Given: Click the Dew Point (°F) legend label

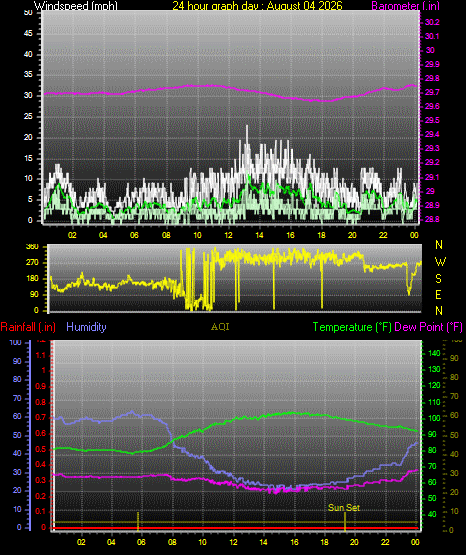Looking at the screenshot, I should [x=428, y=327].
